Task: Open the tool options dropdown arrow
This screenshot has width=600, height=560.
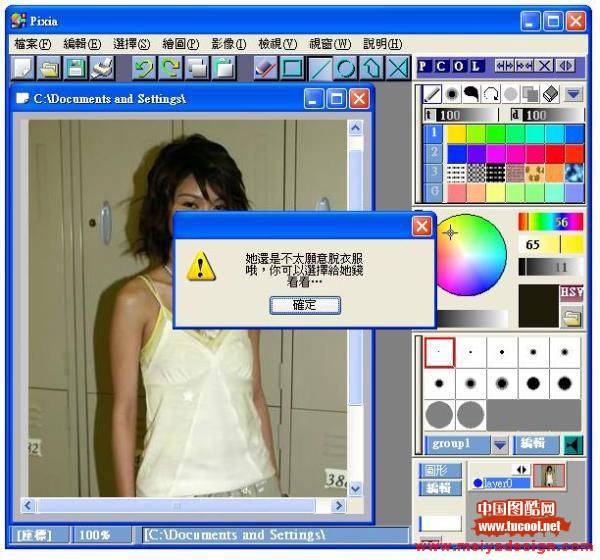Action: click(x=573, y=94)
